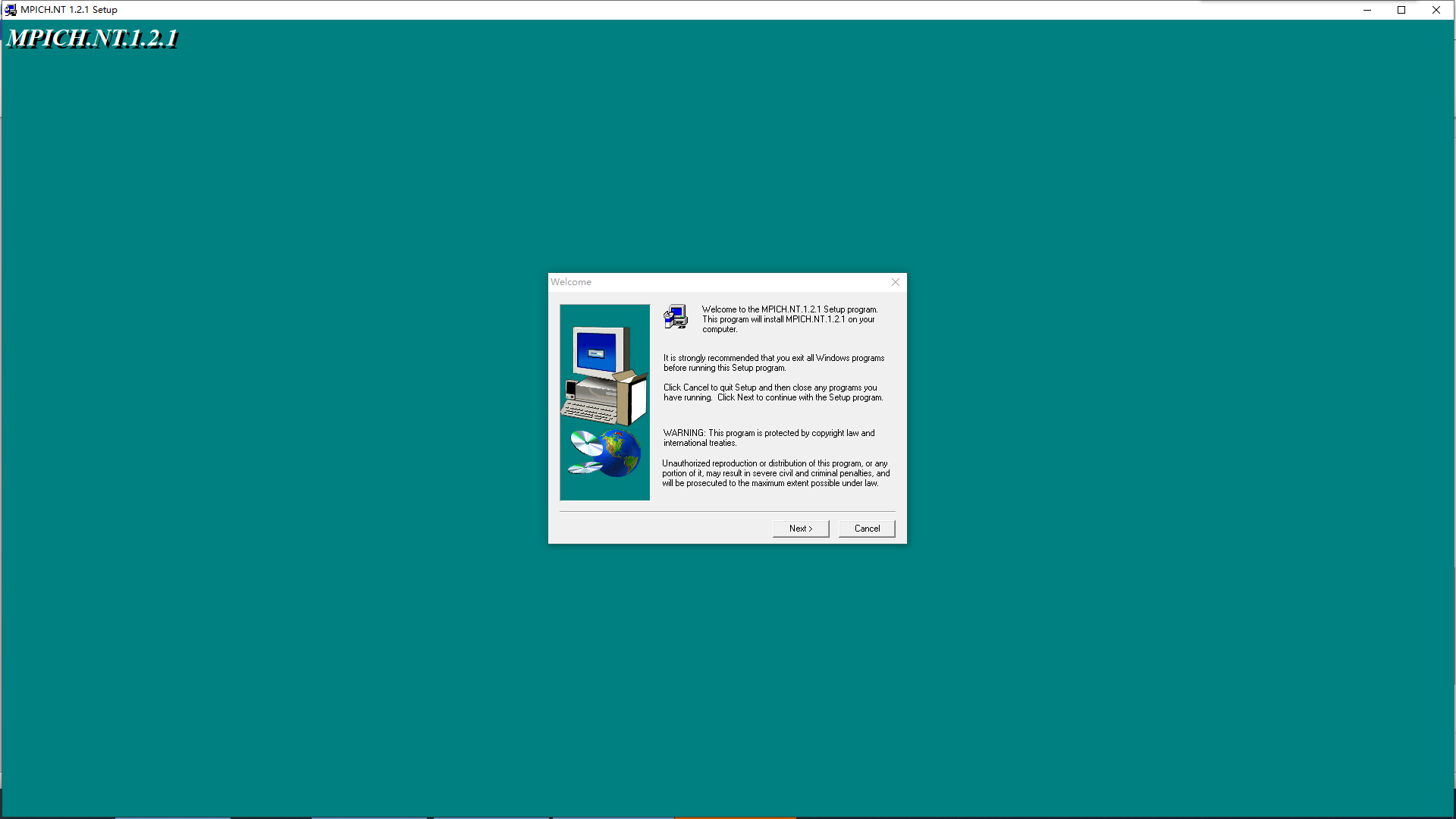Click the Welcome title bar text
This screenshot has width=1456, height=819.
point(571,281)
